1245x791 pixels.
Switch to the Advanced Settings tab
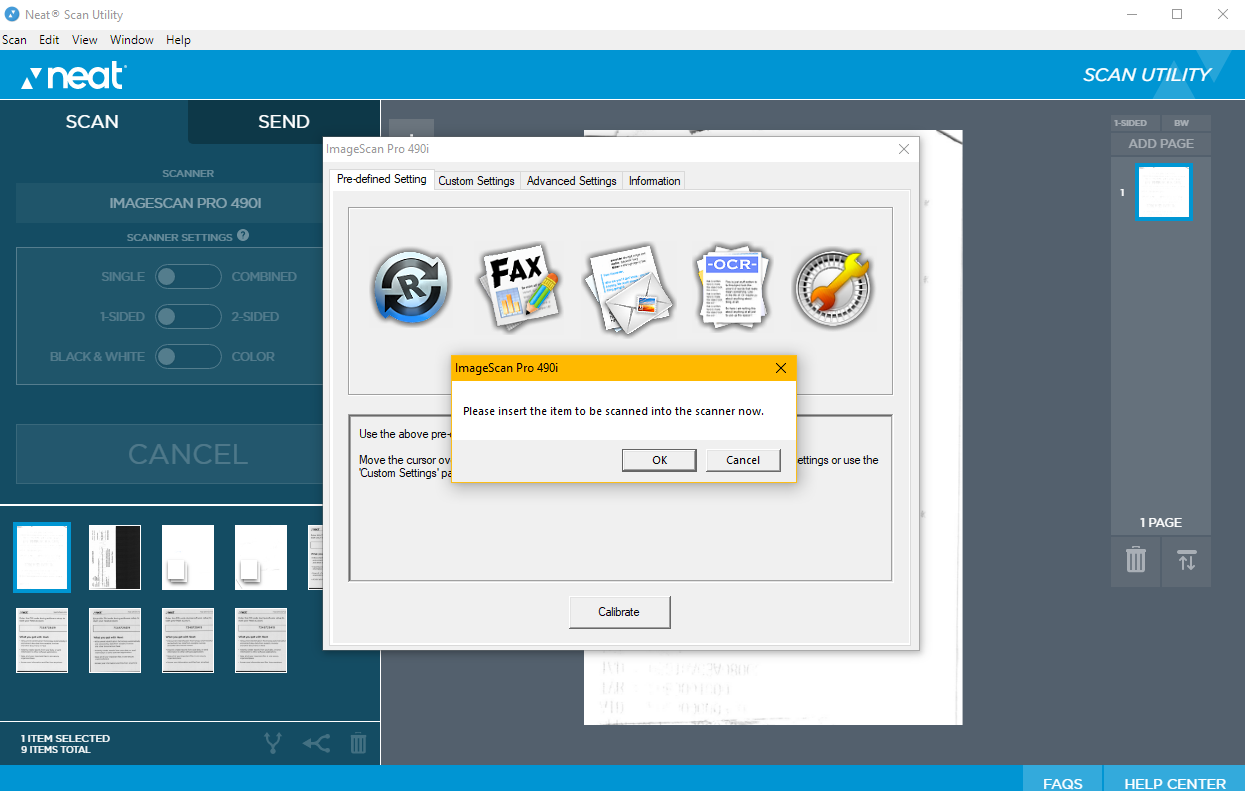571,181
